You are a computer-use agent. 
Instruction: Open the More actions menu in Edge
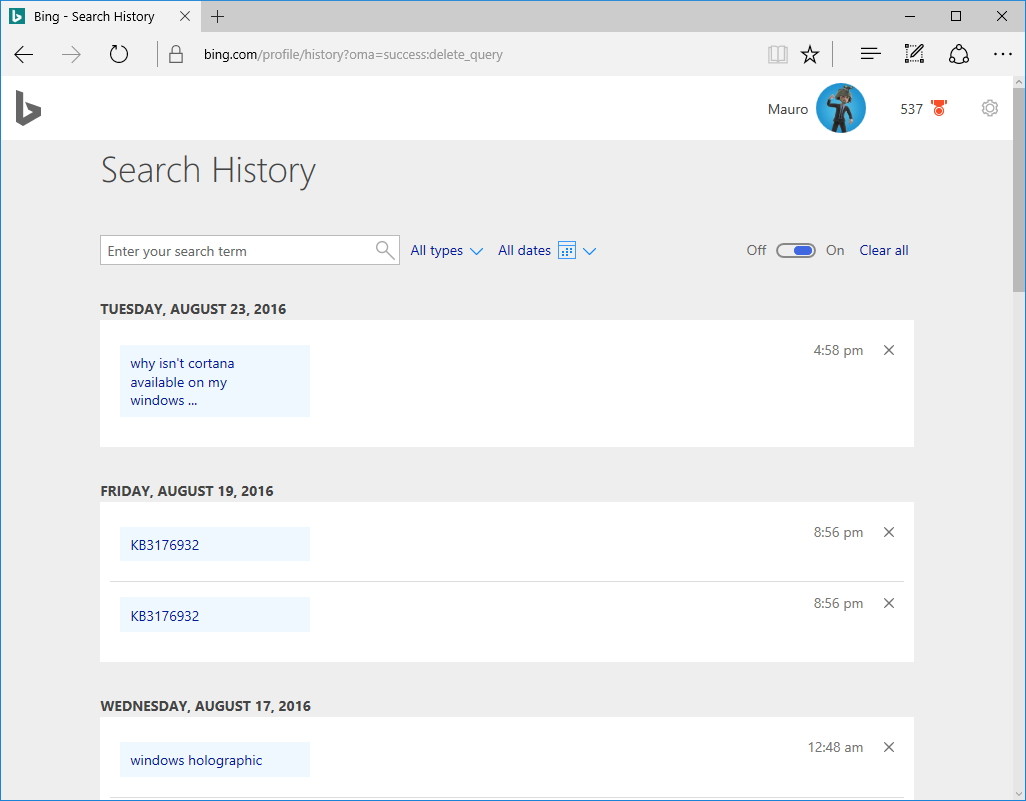(x=1003, y=54)
